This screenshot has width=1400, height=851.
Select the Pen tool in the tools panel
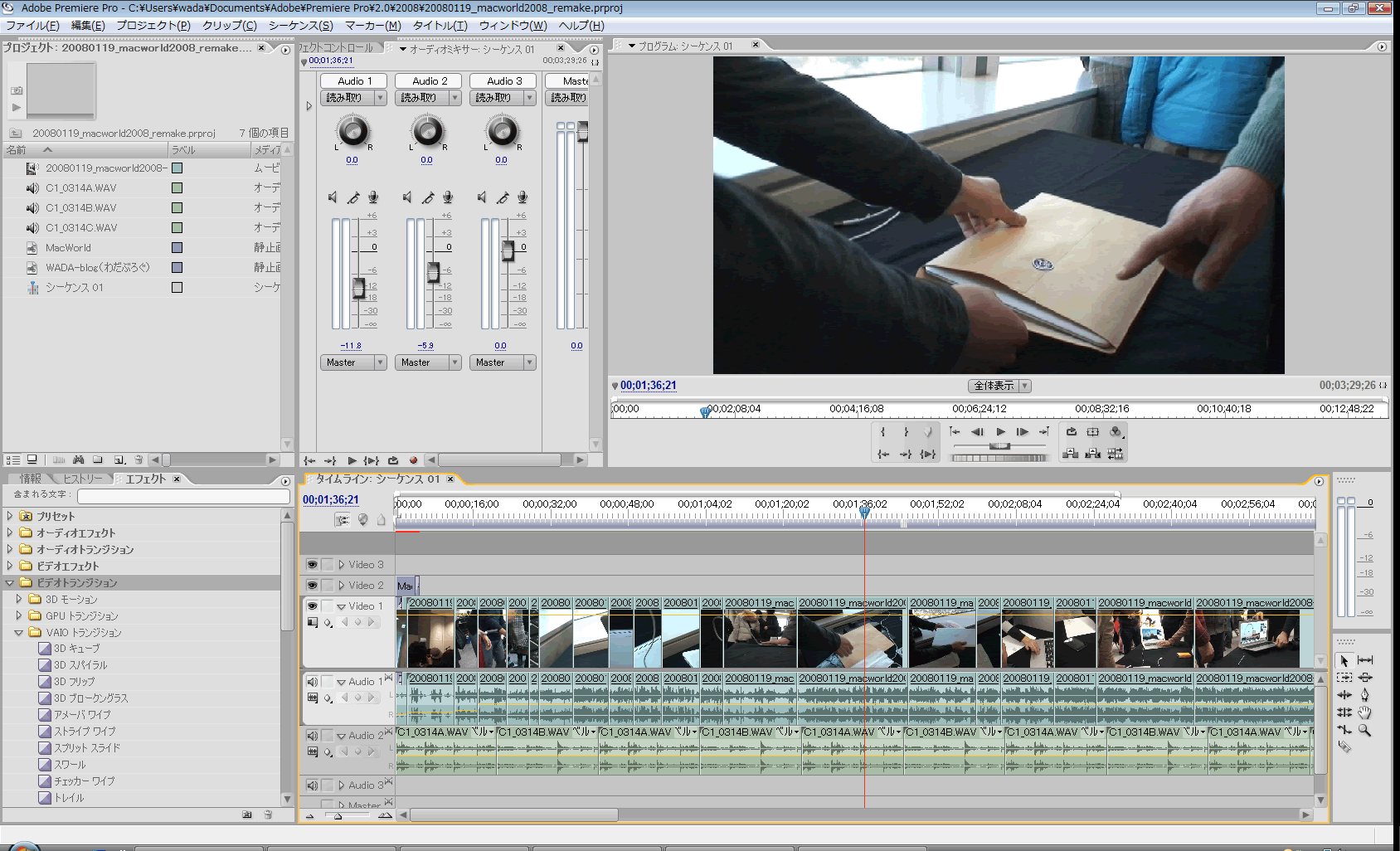point(1364,695)
